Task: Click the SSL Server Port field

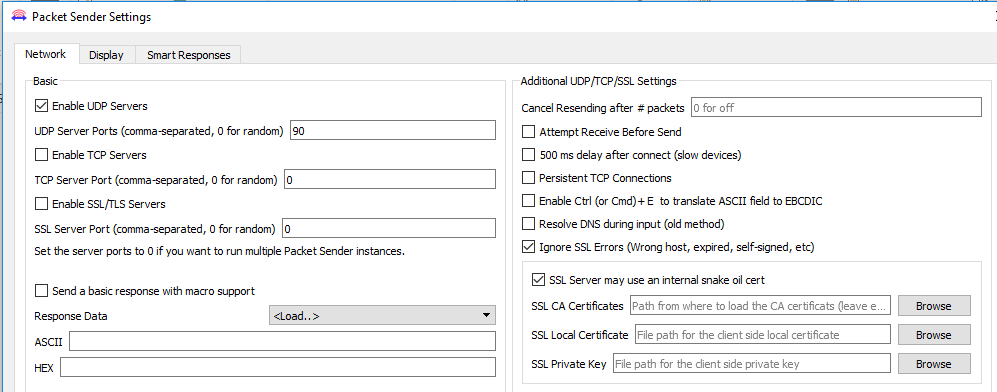Action: click(388, 228)
